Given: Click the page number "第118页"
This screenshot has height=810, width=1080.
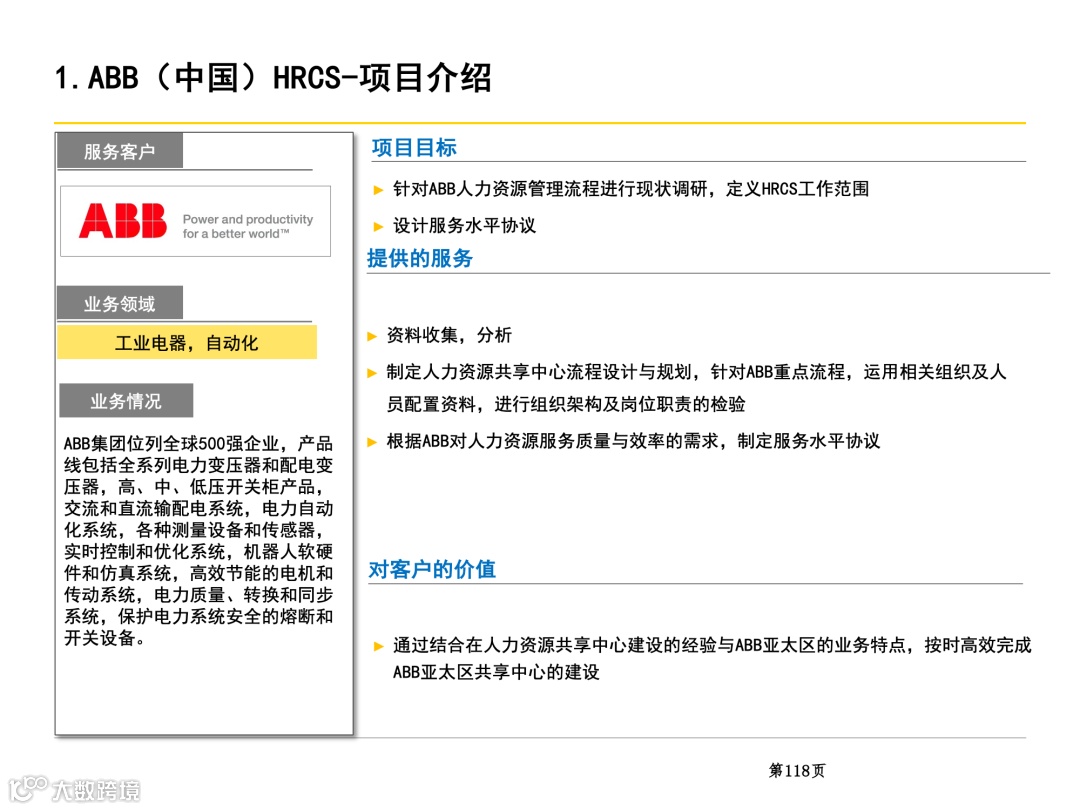Looking at the screenshot, I should [796, 771].
